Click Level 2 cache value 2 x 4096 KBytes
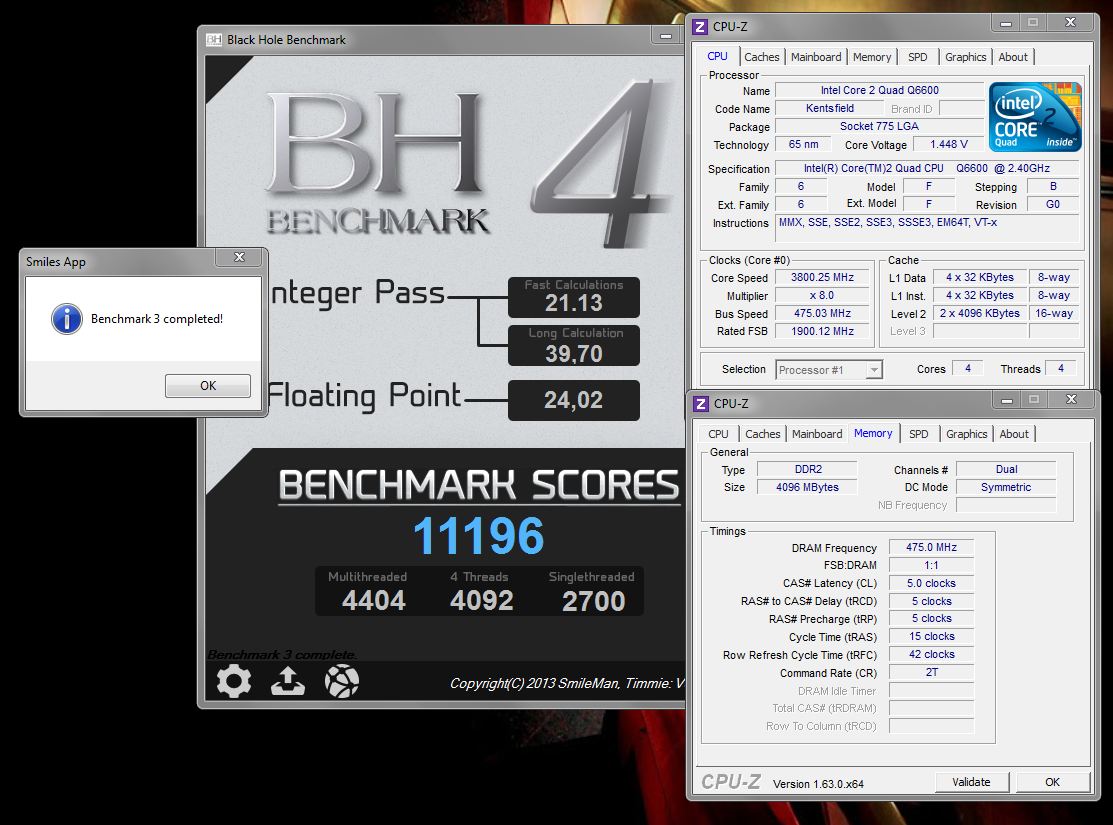The image size is (1113, 825). coord(980,313)
